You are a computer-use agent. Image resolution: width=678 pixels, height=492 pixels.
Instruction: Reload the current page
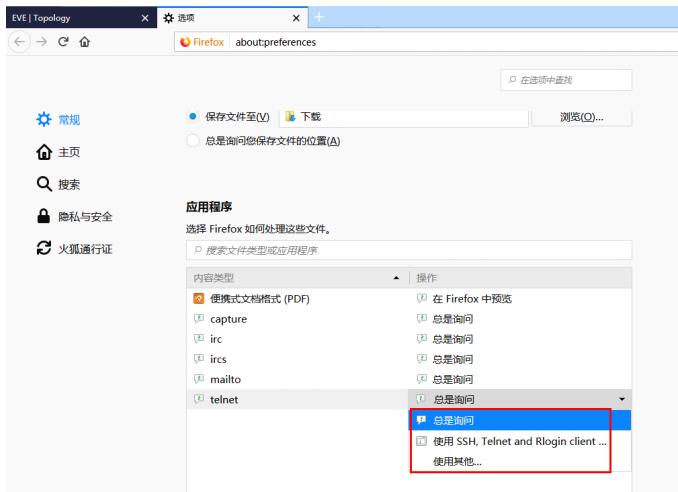pyautogui.click(x=64, y=42)
